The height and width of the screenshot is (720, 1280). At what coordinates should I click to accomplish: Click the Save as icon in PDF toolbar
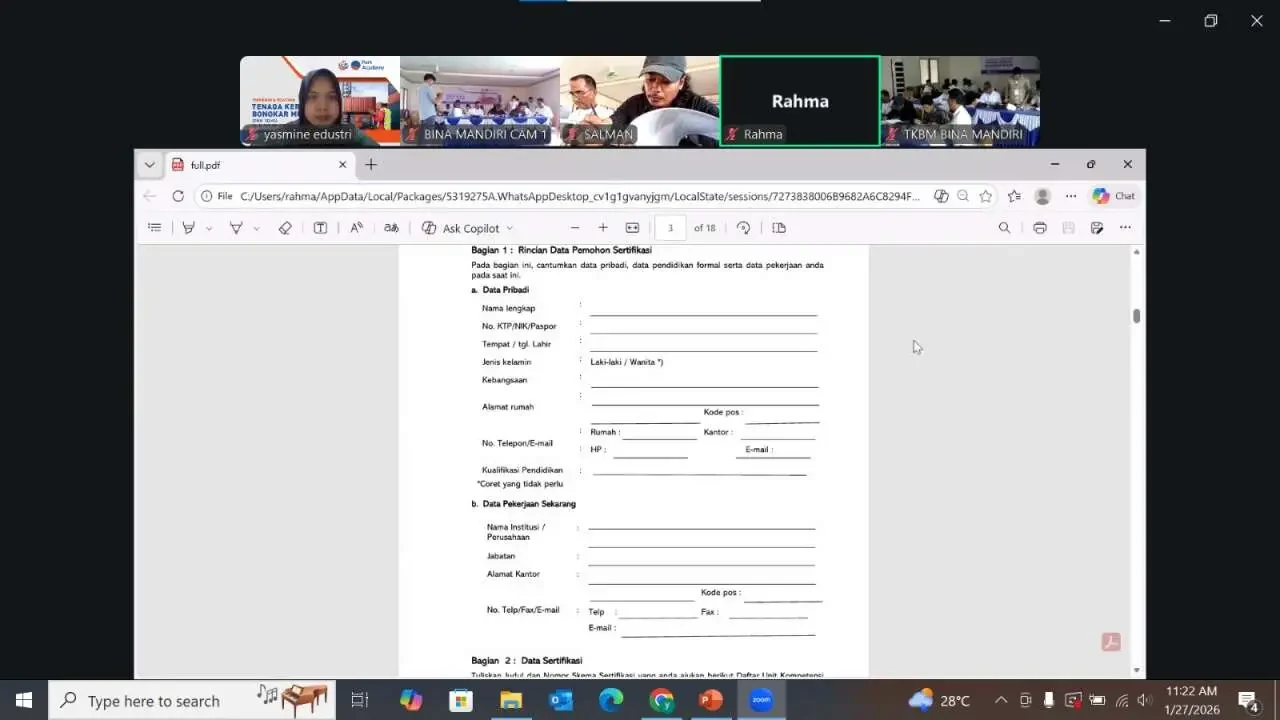point(1097,228)
